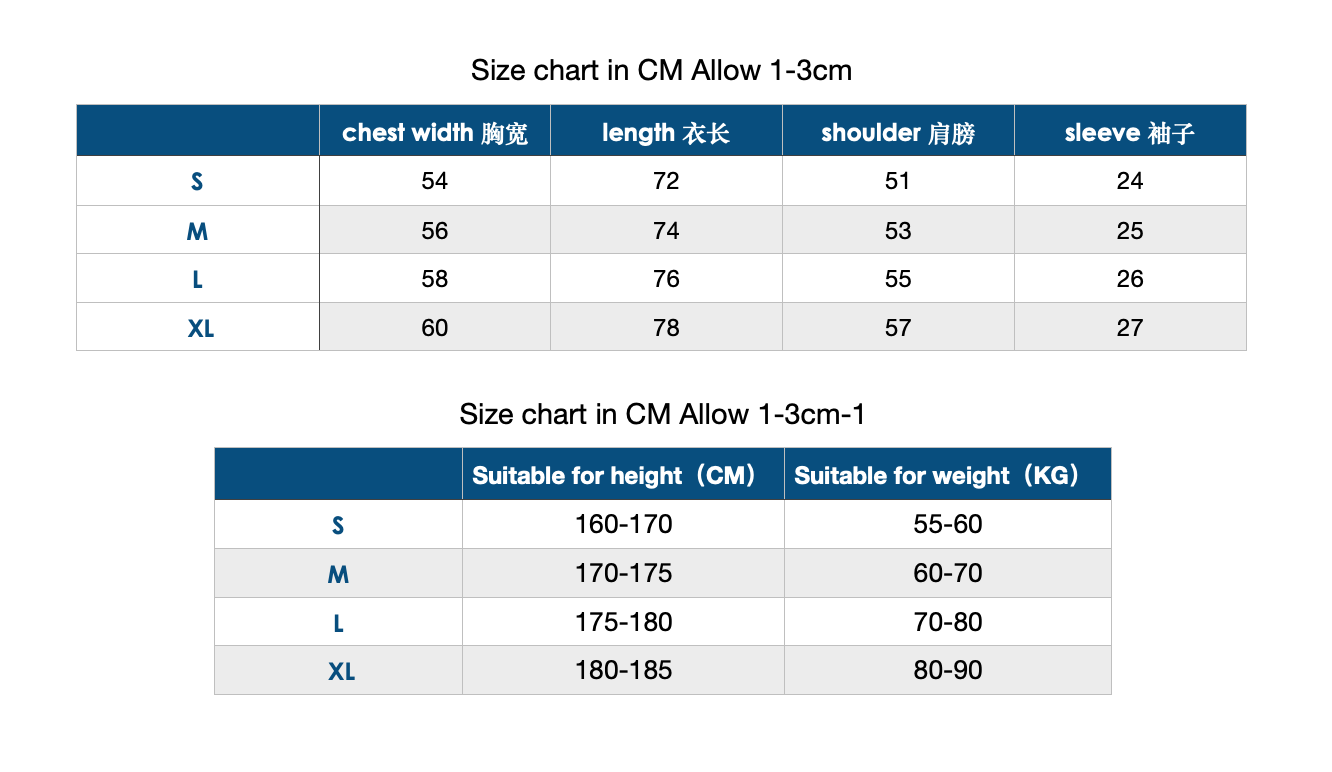
Task: Select the length 衣长 column header
Action: (x=666, y=131)
